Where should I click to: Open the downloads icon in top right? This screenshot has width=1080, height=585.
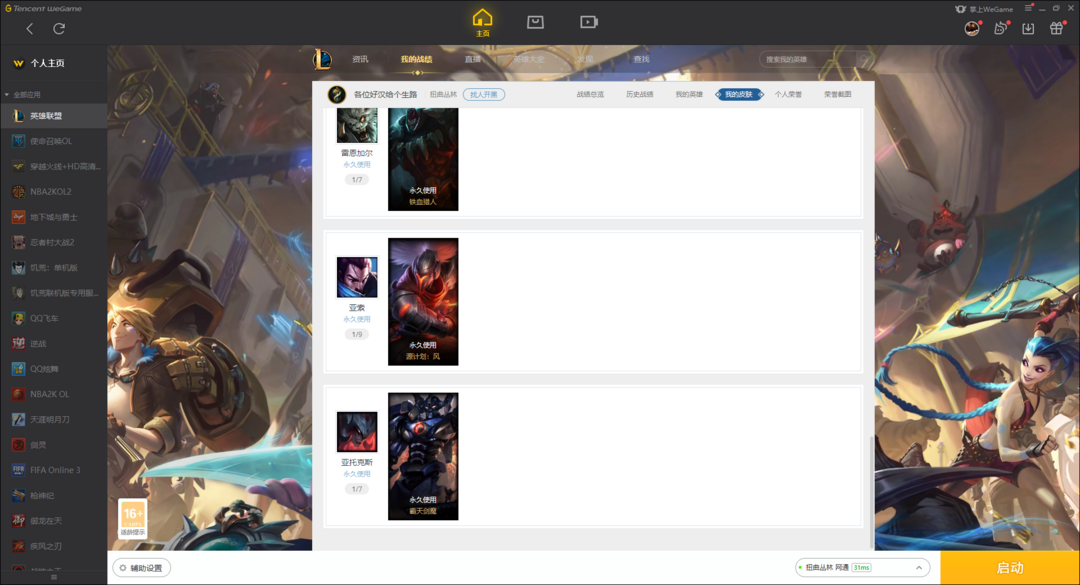click(x=1028, y=28)
